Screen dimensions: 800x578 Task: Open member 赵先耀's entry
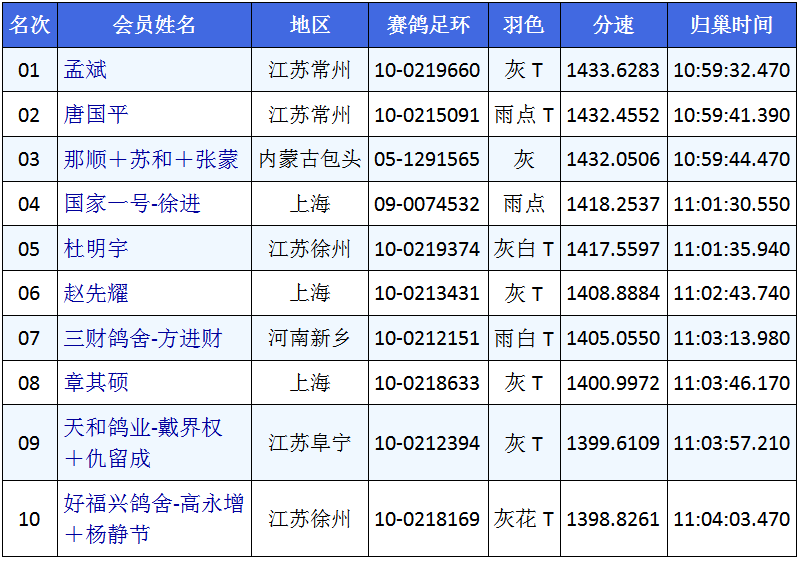[x=97, y=293]
